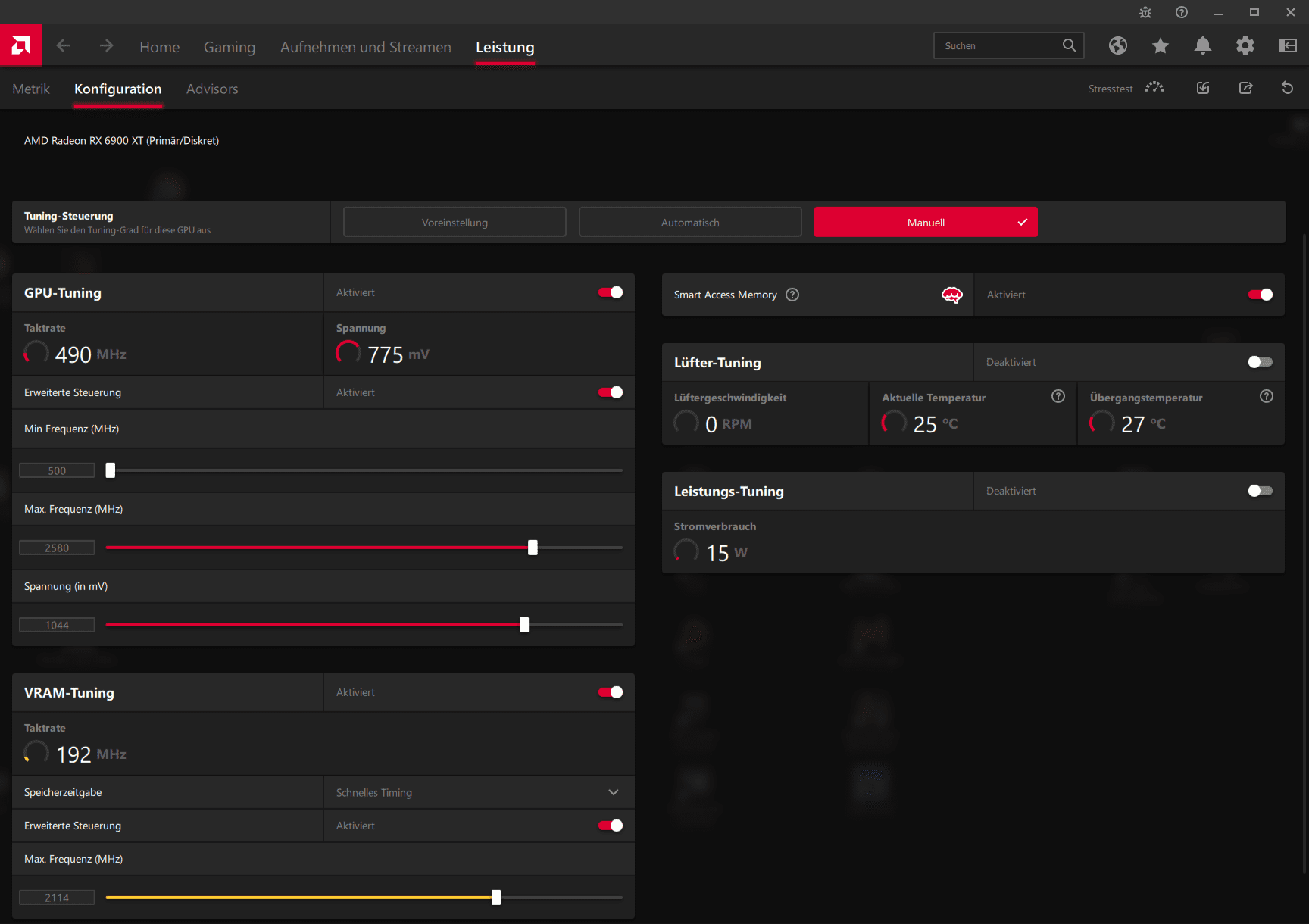Image resolution: width=1309 pixels, height=924 pixels.
Task: Enable Lüfter-Tuning toggle
Action: point(1261,362)
